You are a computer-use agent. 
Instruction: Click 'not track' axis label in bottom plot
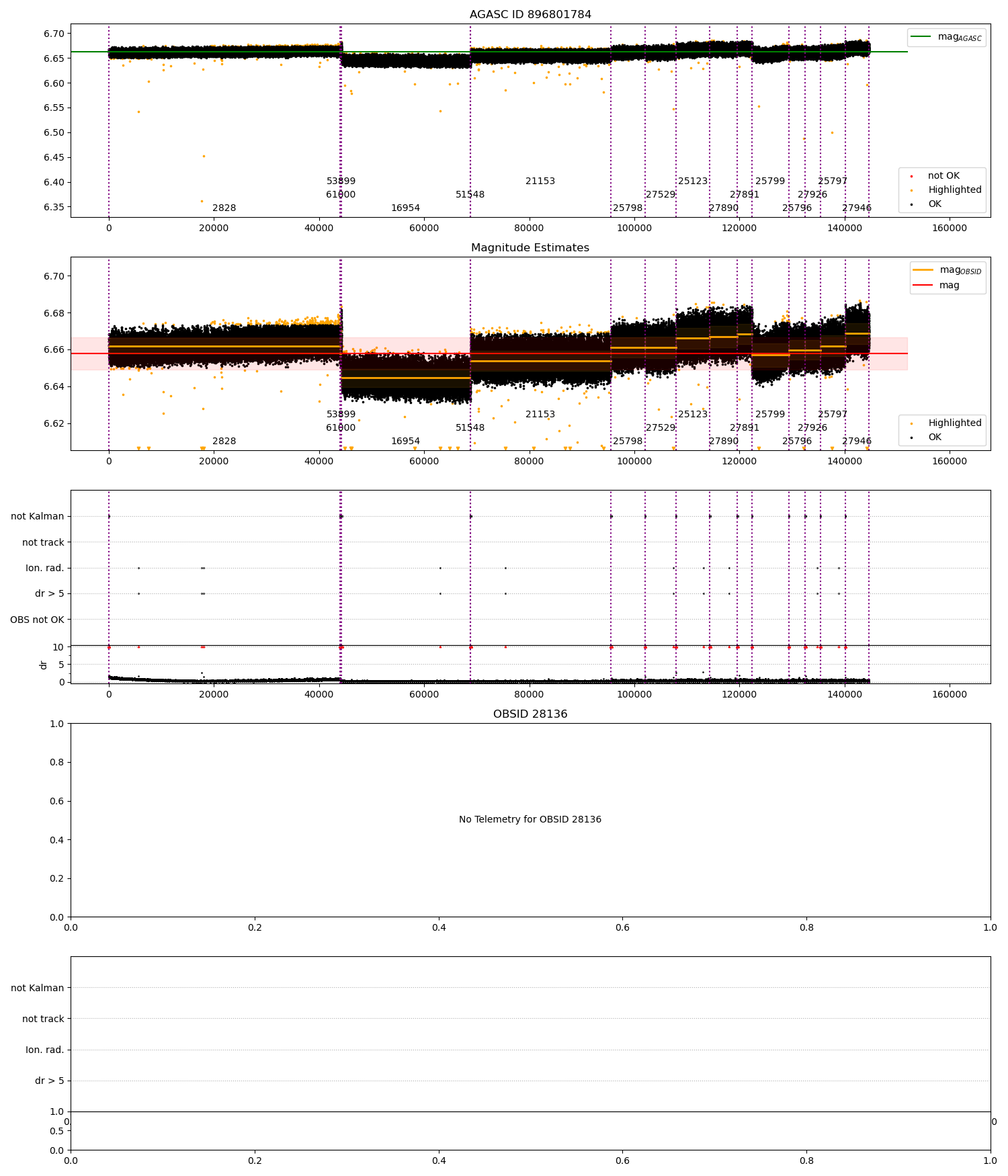pos(43,1019)
